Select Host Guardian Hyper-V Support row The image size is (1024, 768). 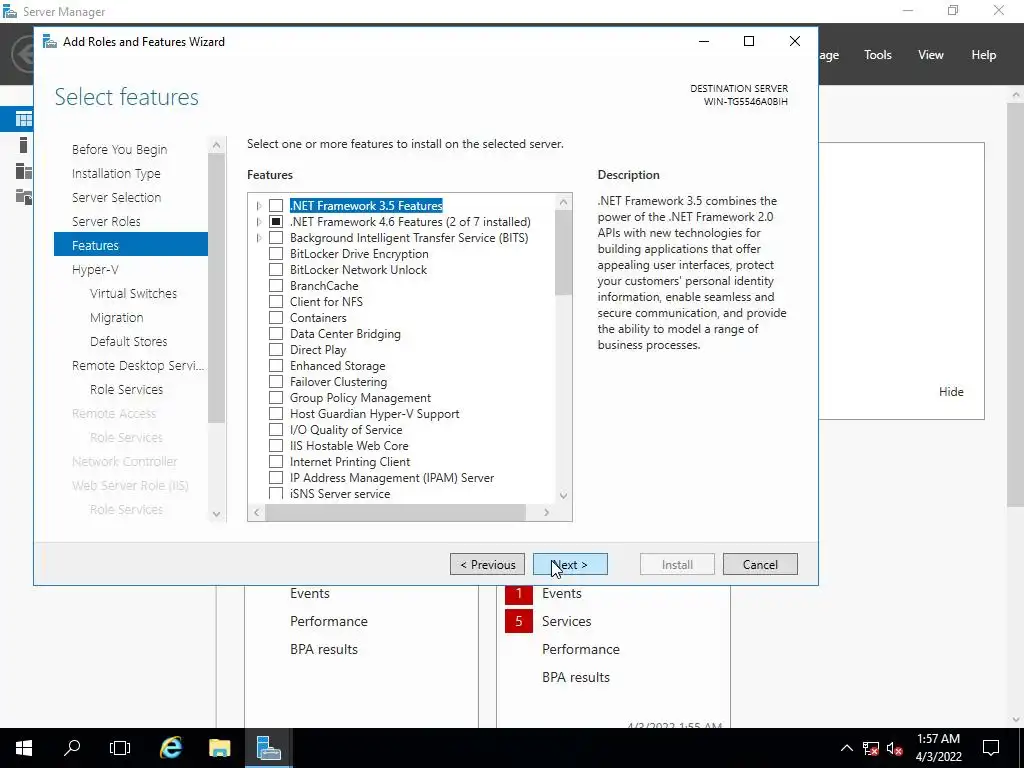[x=374, y=414]
